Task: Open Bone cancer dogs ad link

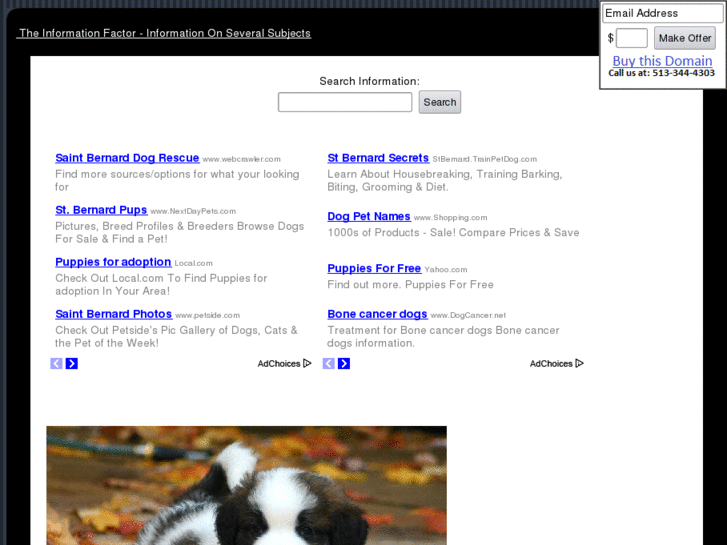Action: tap(377, 314)
